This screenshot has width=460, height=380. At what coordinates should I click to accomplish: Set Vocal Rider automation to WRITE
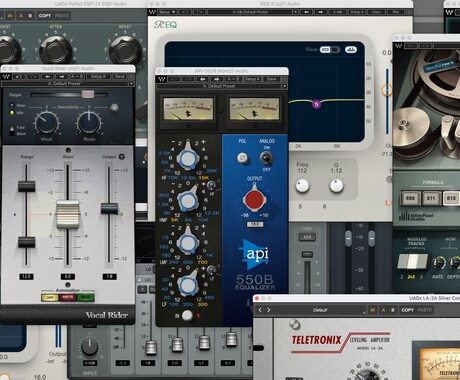point(68,298)
